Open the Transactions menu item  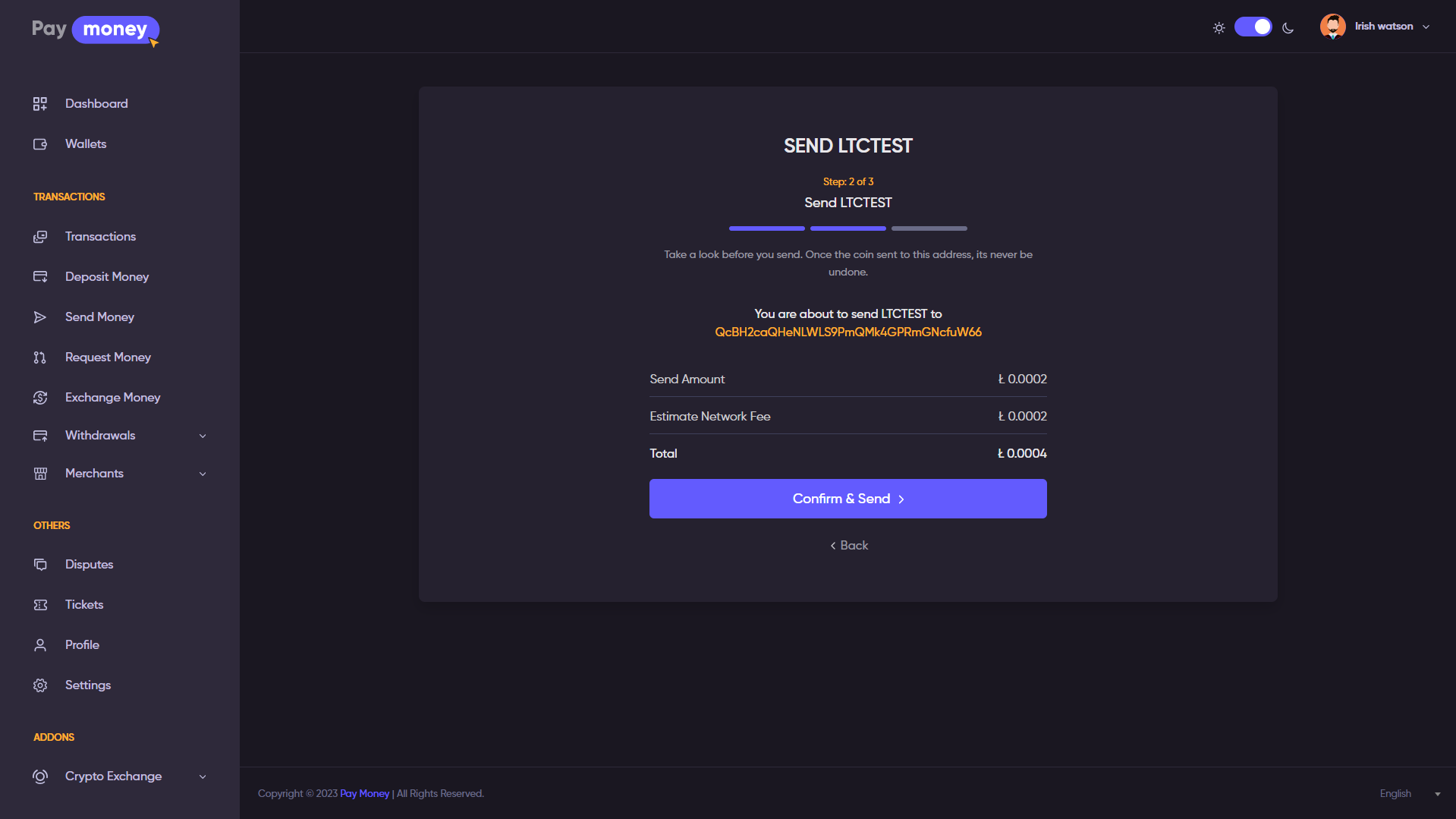click(100, 237)
